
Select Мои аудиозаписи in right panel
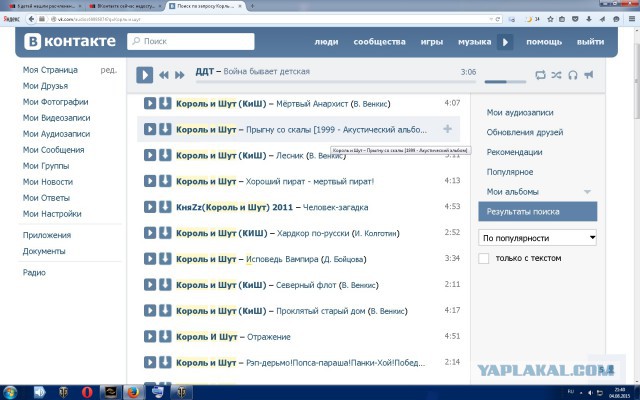520,112
